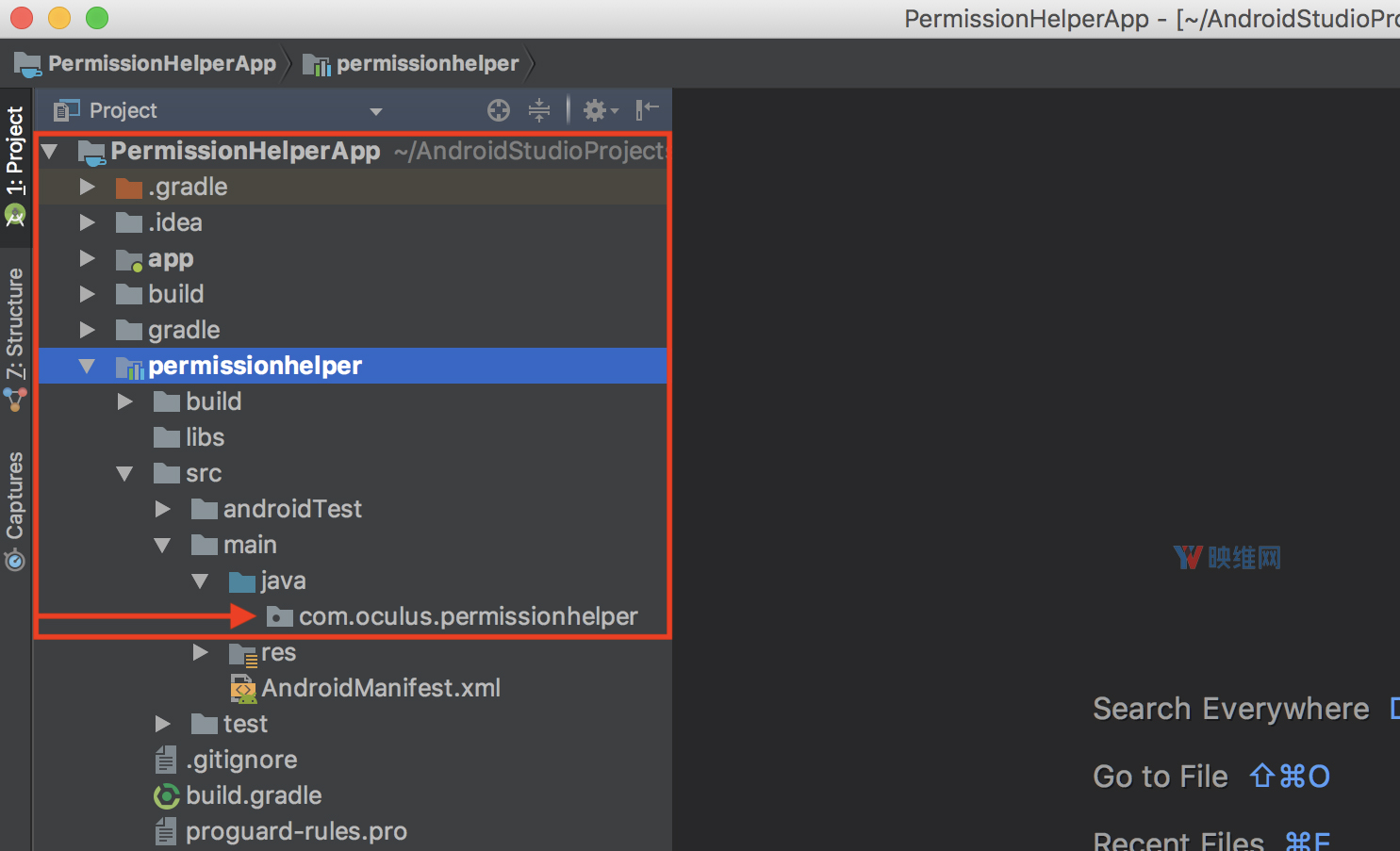Select the AndroidManifest.xml file icon
This screenshot has width=1400, height=851.
pos(243,689)
